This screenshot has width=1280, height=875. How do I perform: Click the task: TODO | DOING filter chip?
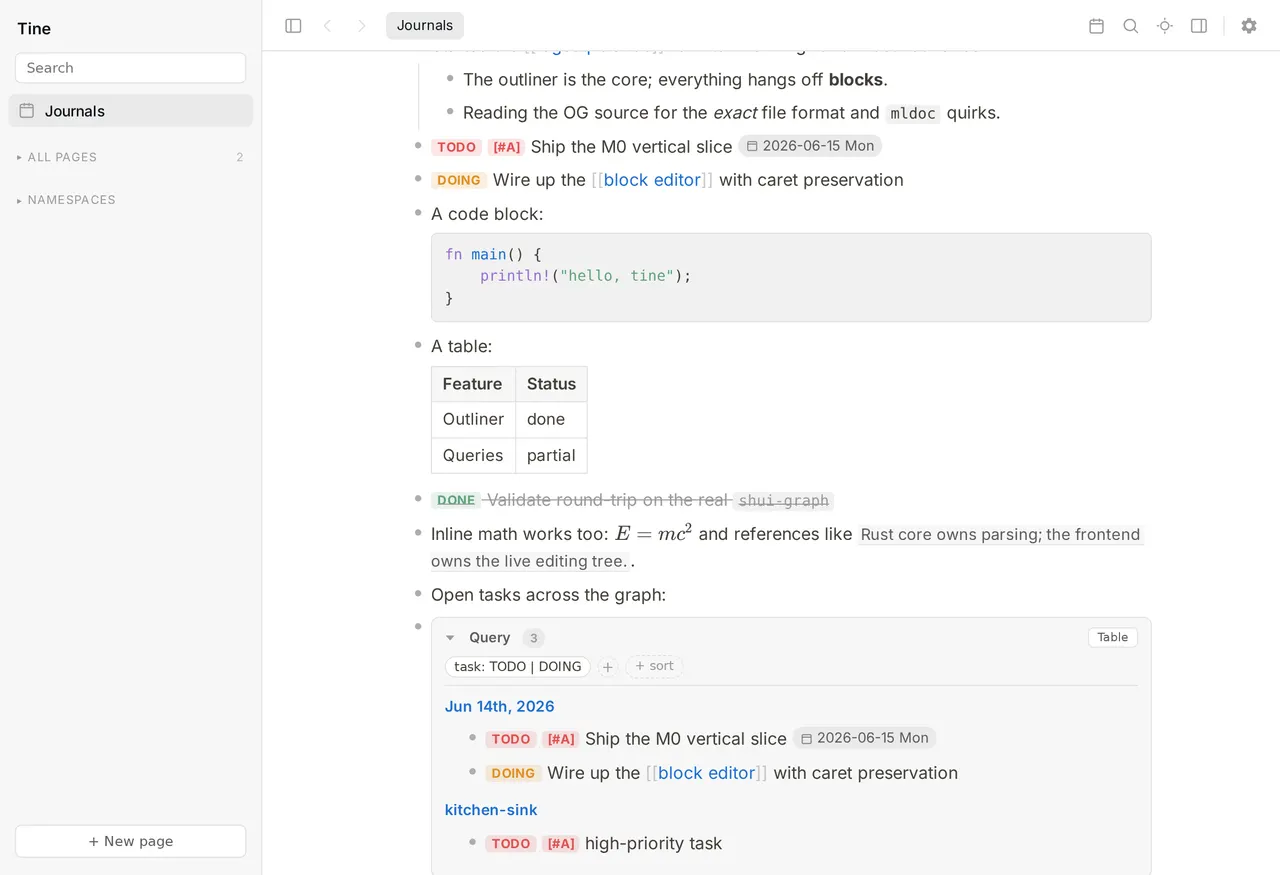pyautogui.click(x=517, y=666)
